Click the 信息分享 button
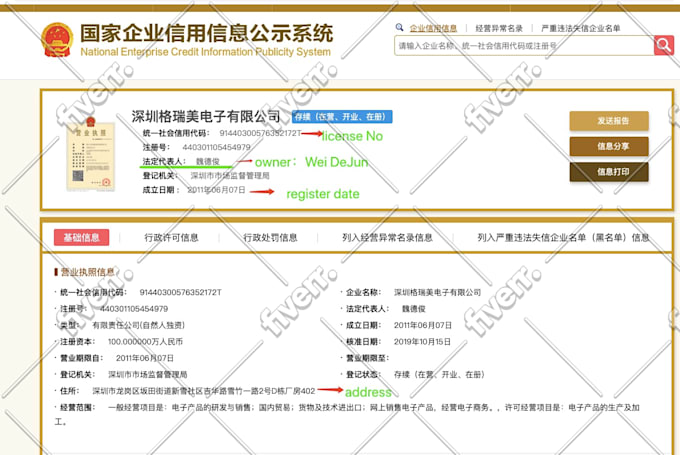Image resolution: width=680 pixels, height=455 pixels. [x=609, y=147]
